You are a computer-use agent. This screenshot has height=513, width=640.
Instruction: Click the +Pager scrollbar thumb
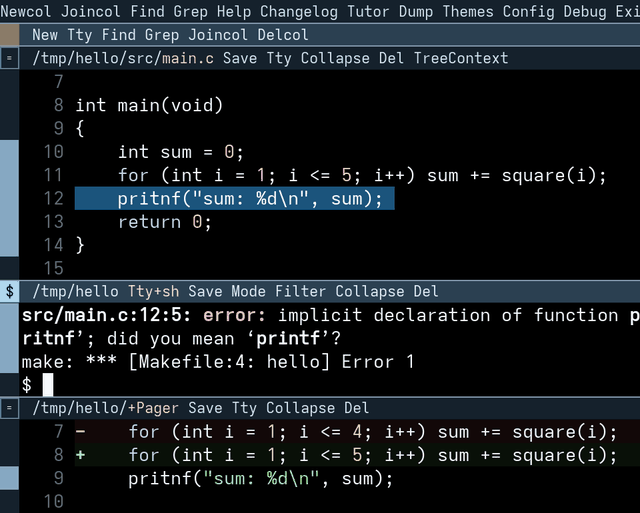click(x=9, y=478)
